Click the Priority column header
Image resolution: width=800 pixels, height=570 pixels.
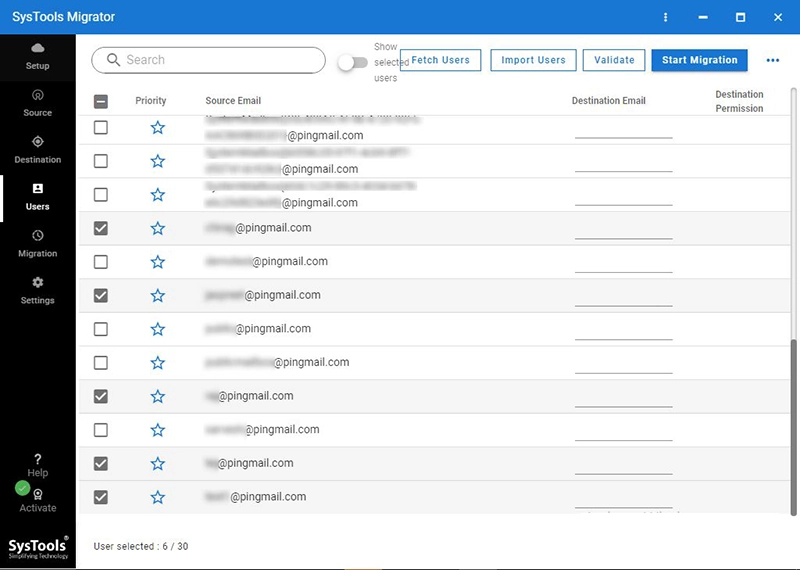coord(151,101)
